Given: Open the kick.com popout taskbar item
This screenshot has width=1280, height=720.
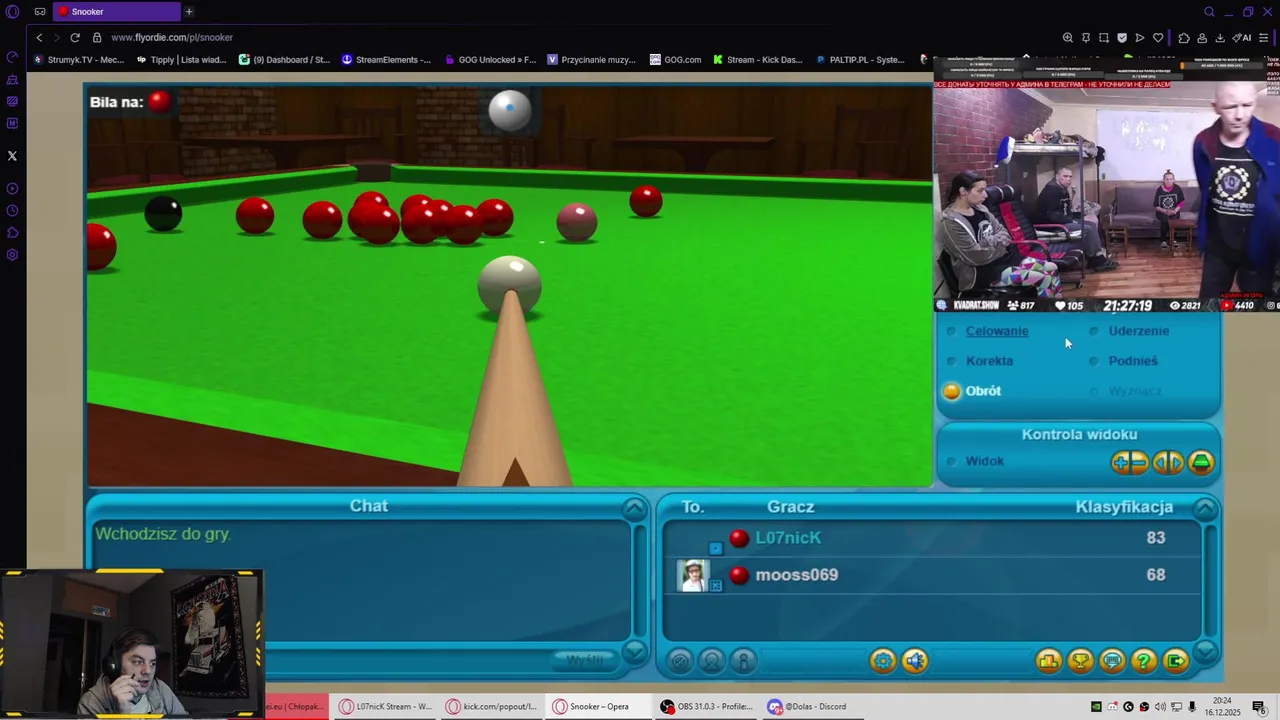Looking at the screenshot, I should 490,707.
